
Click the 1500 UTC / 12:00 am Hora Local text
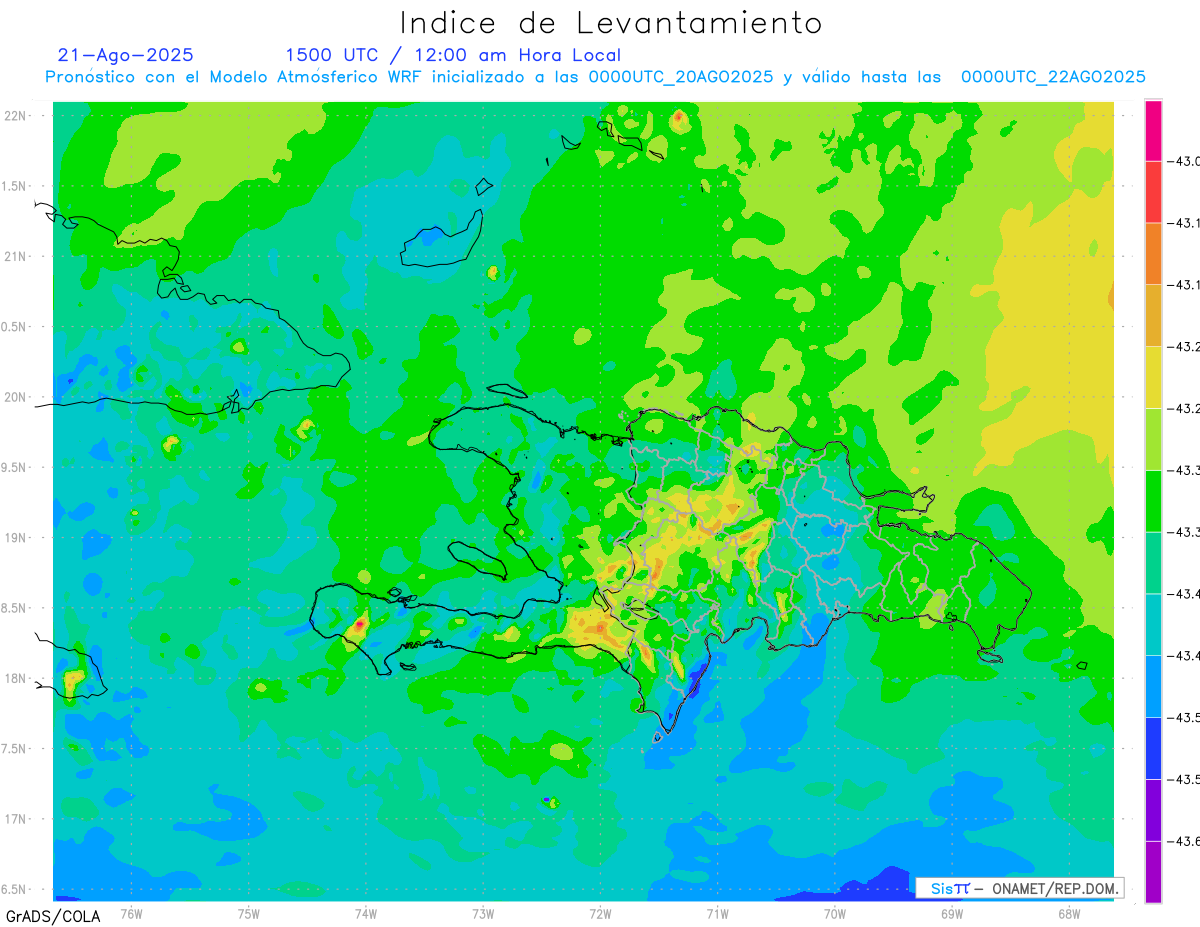point(453,56)
